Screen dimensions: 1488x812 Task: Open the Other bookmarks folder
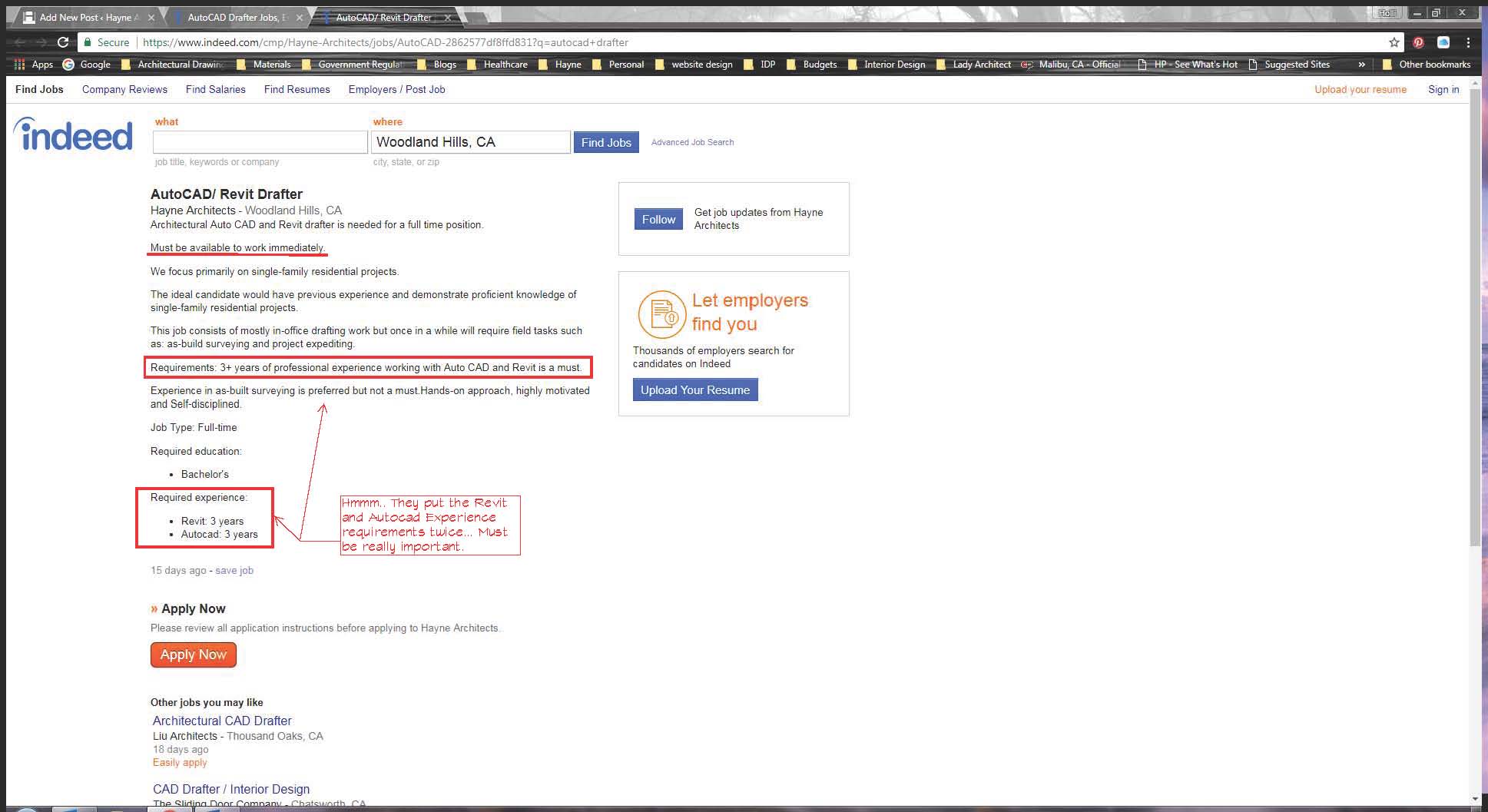click(x=1427, y=65)
